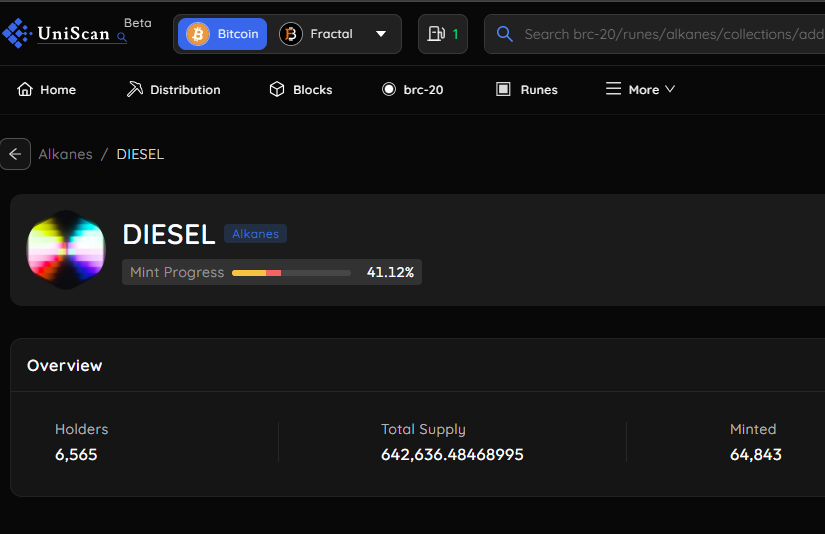Click the Alkanes tag badge
Viewport: 825px width, 534px height.
[x=255, y=234]
